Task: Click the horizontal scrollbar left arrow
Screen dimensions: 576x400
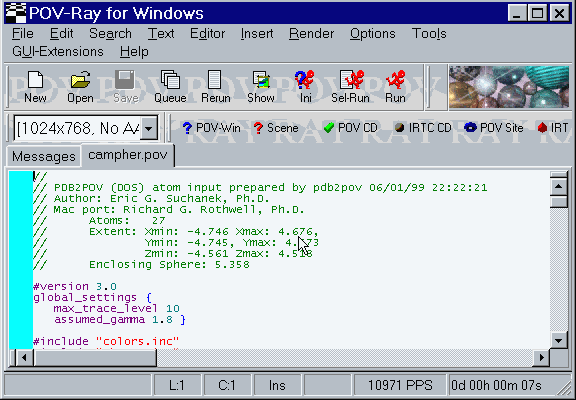Action: pos(25,357)
